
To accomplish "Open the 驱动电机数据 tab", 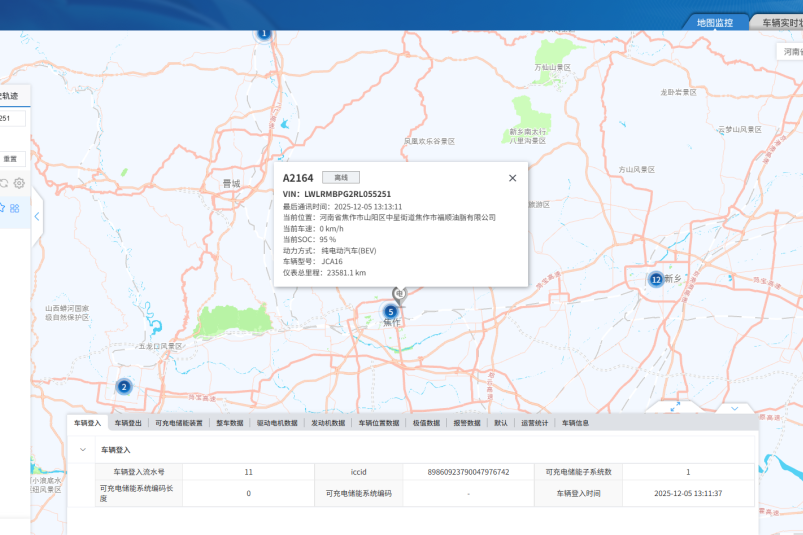I will coord(277,423).
